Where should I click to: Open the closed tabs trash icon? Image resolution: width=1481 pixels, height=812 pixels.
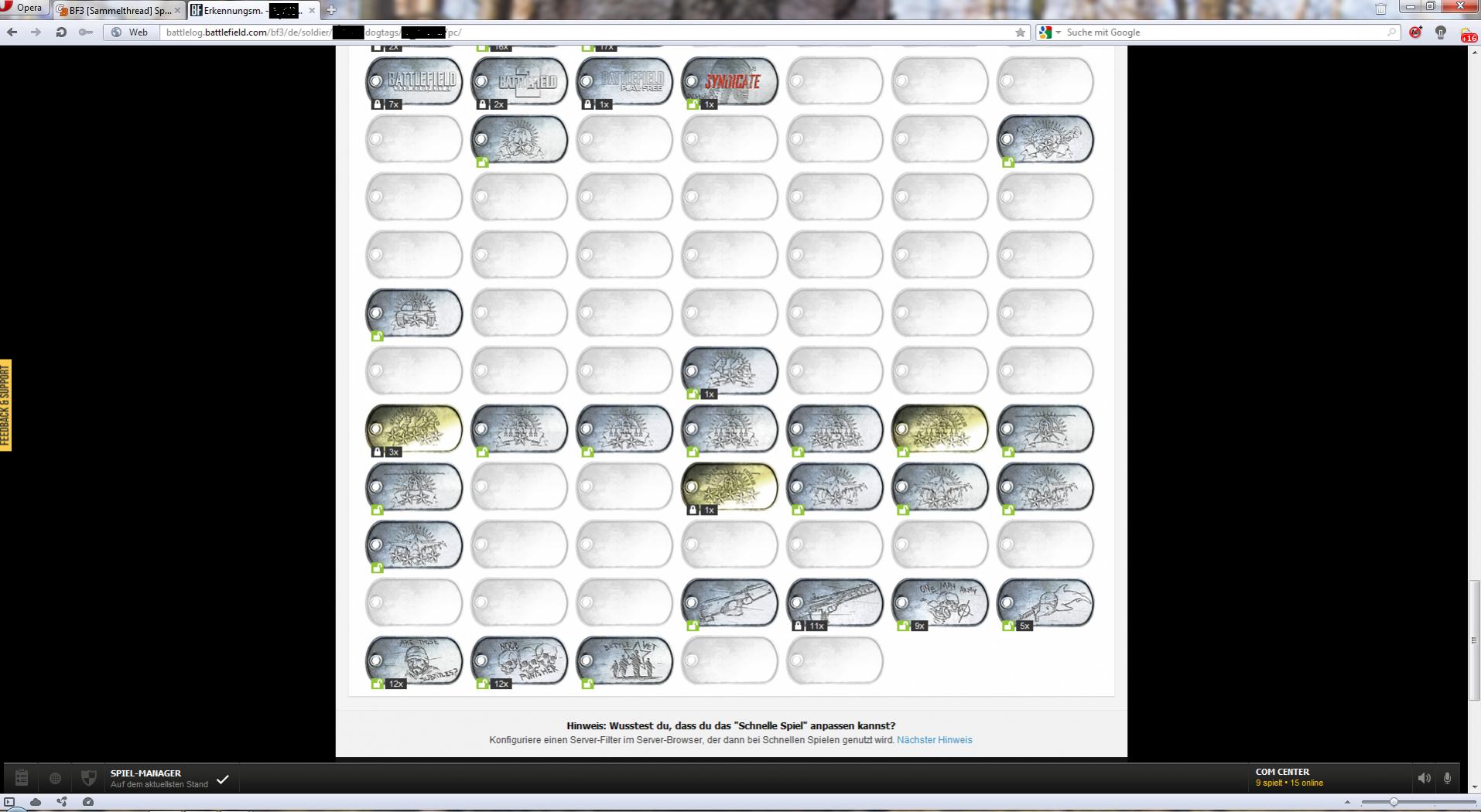(1380, 9)
